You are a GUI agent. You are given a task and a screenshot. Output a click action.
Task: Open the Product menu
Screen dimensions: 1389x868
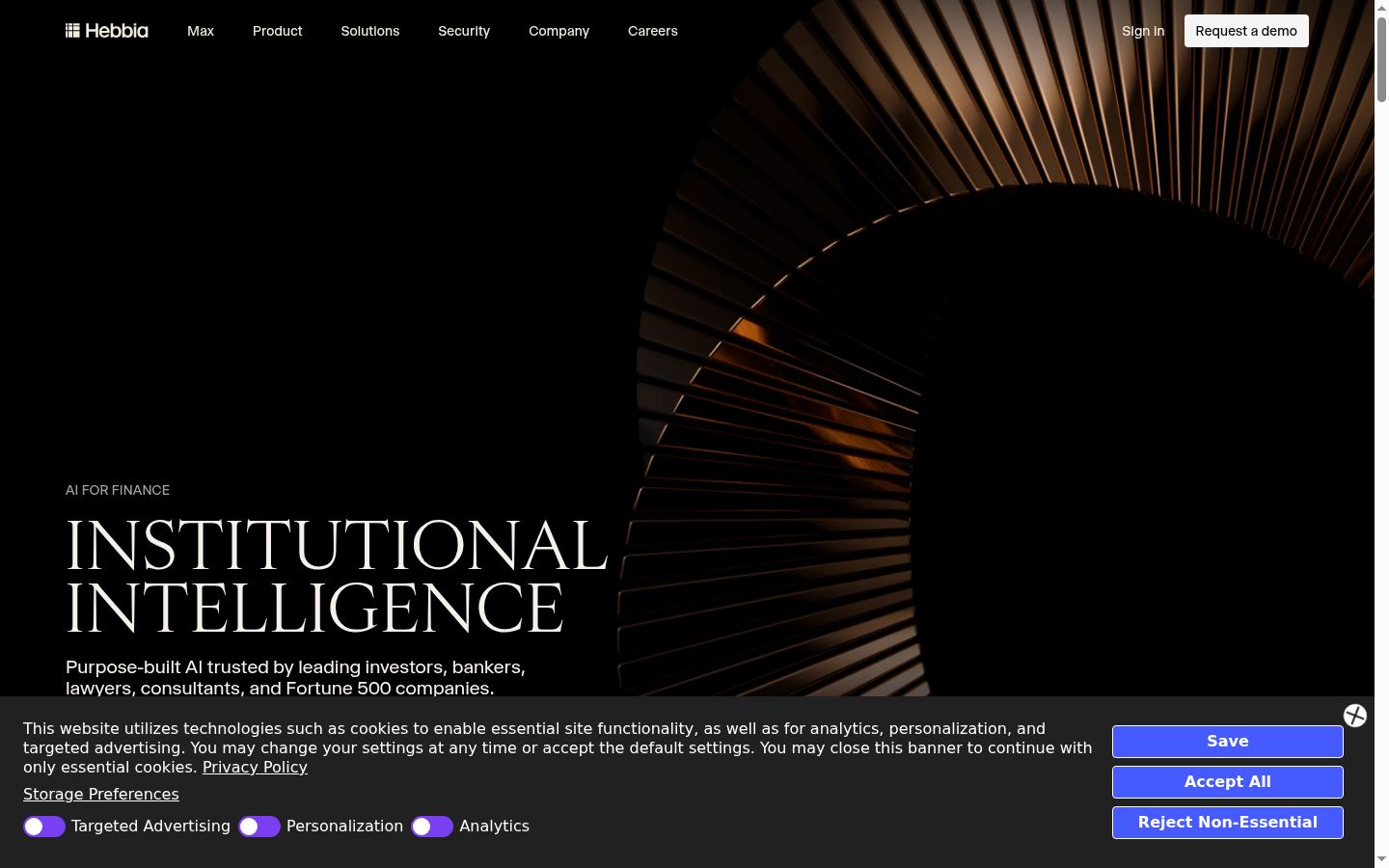[278, 31]
